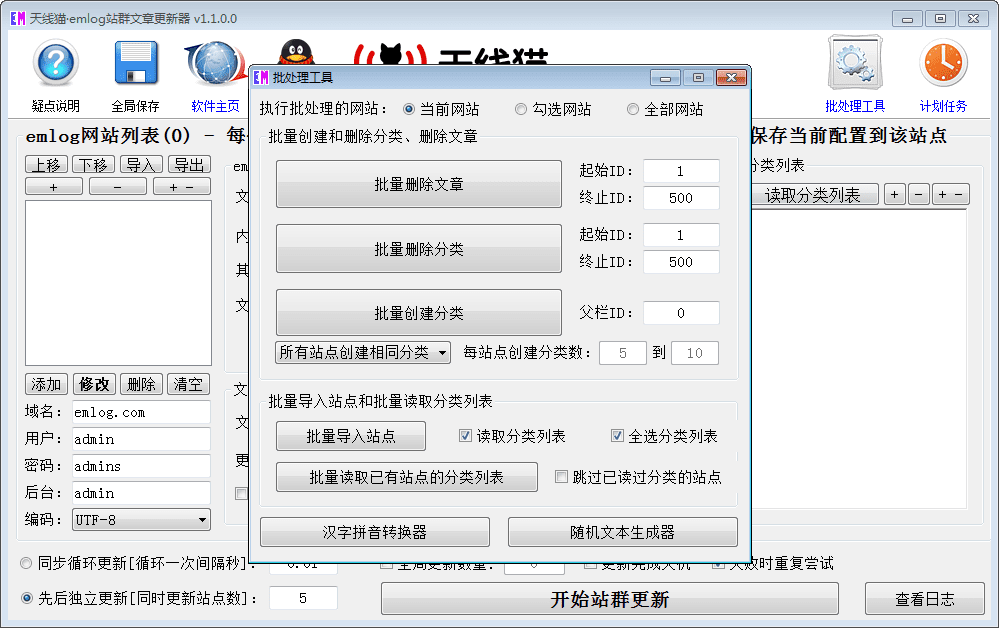
Task: Edit 同时更新站点数 field showing 5
Action: [303, 598]
